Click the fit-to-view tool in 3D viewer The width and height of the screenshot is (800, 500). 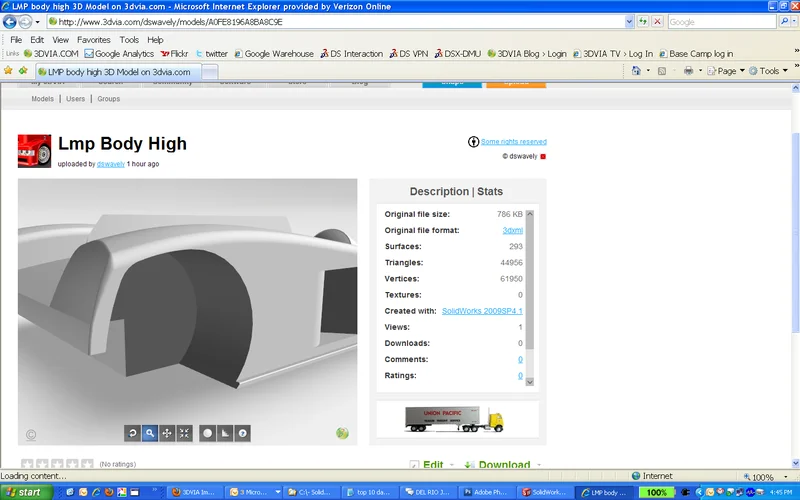(184, 433)
